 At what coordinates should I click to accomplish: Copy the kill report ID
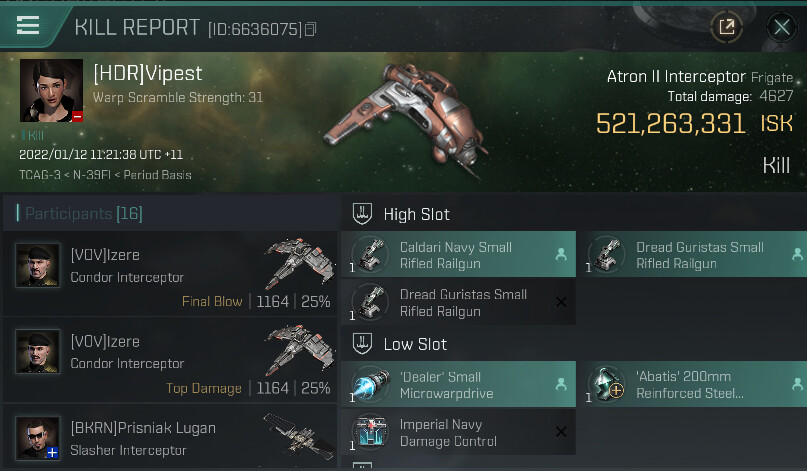tap(311, 29)
